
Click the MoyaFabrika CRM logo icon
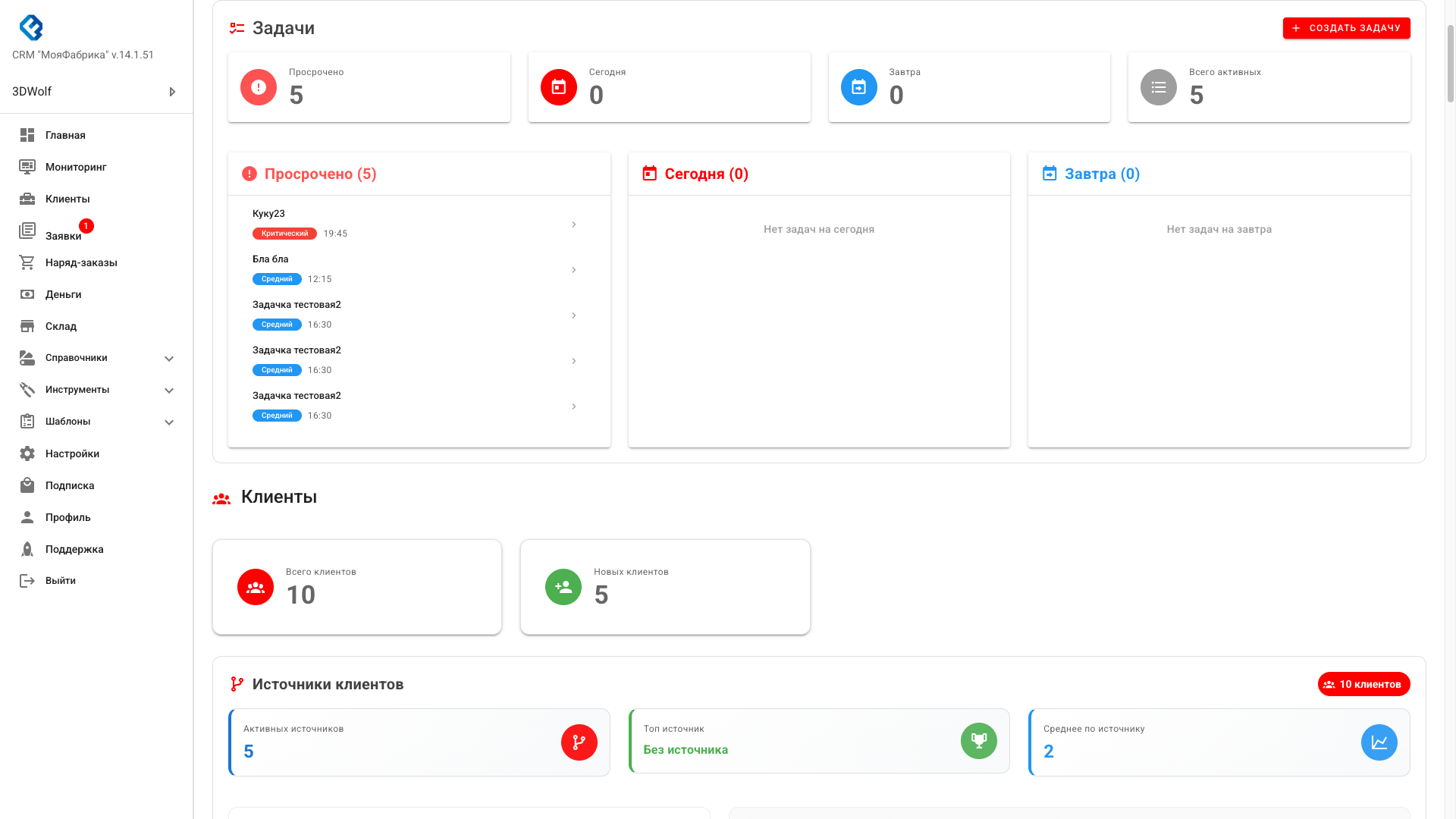coord(31,28)
